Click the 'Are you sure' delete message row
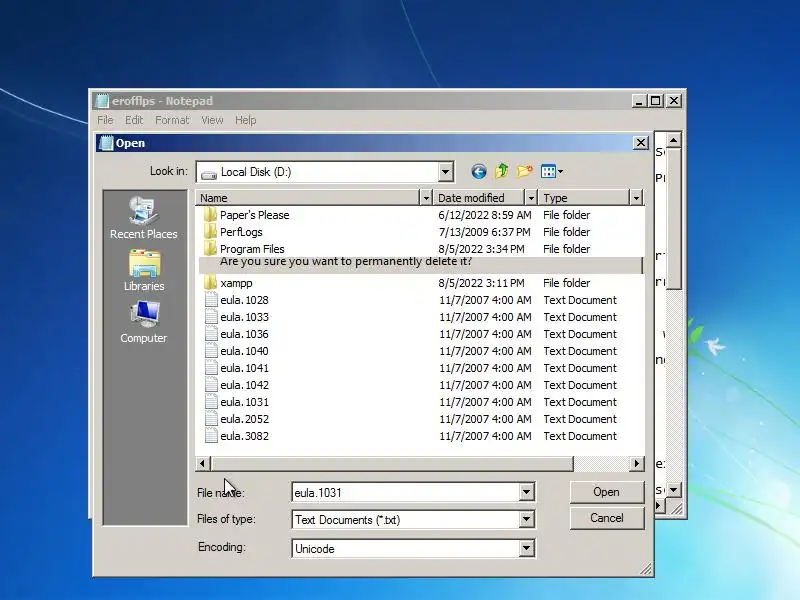Viewport: 800px width, 600px height. (420, 265)
